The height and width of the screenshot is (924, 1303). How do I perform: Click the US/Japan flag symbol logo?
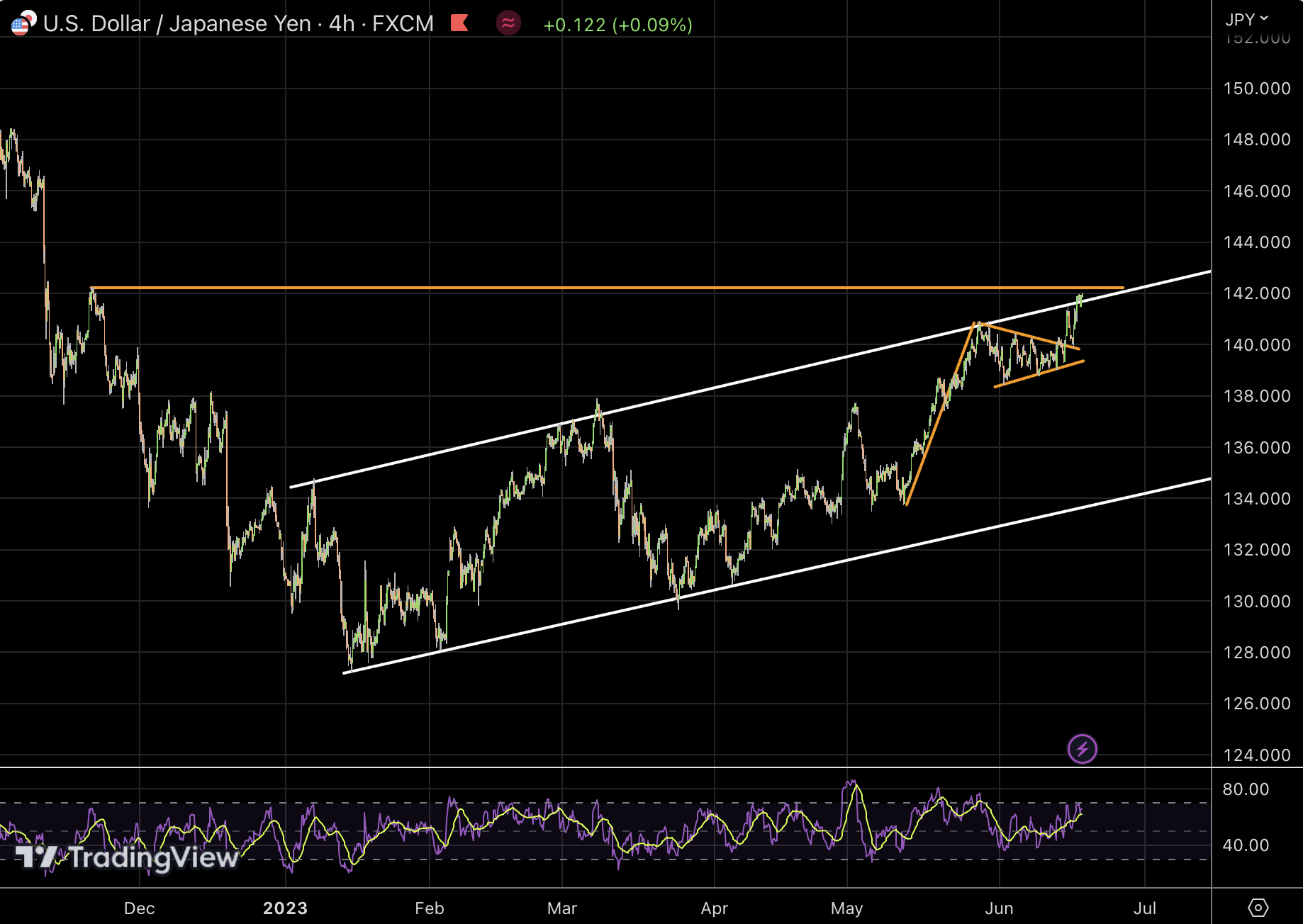coord(23,23)
